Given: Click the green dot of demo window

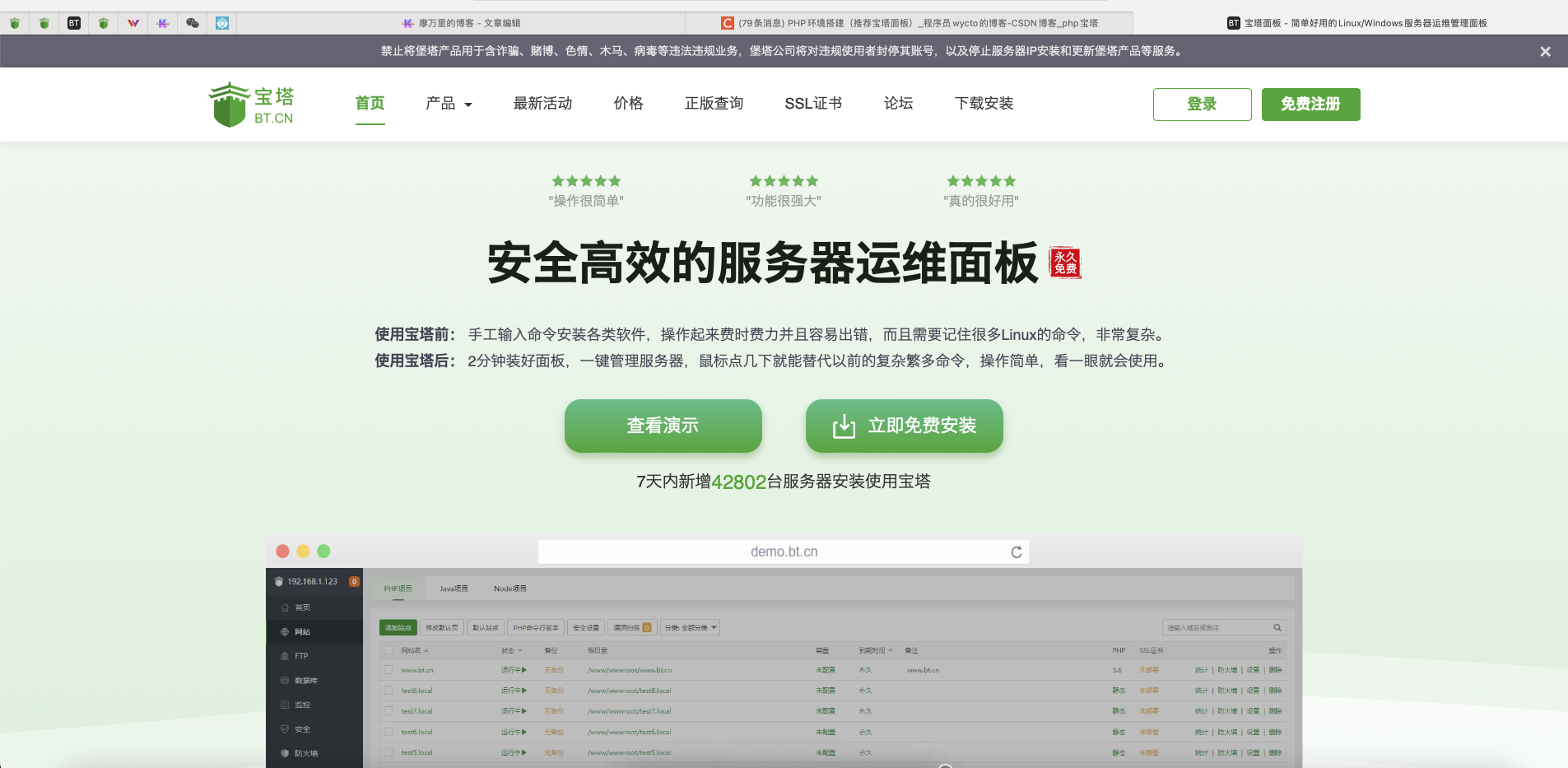Looking at the screenshot, I should tap(323, 552).
